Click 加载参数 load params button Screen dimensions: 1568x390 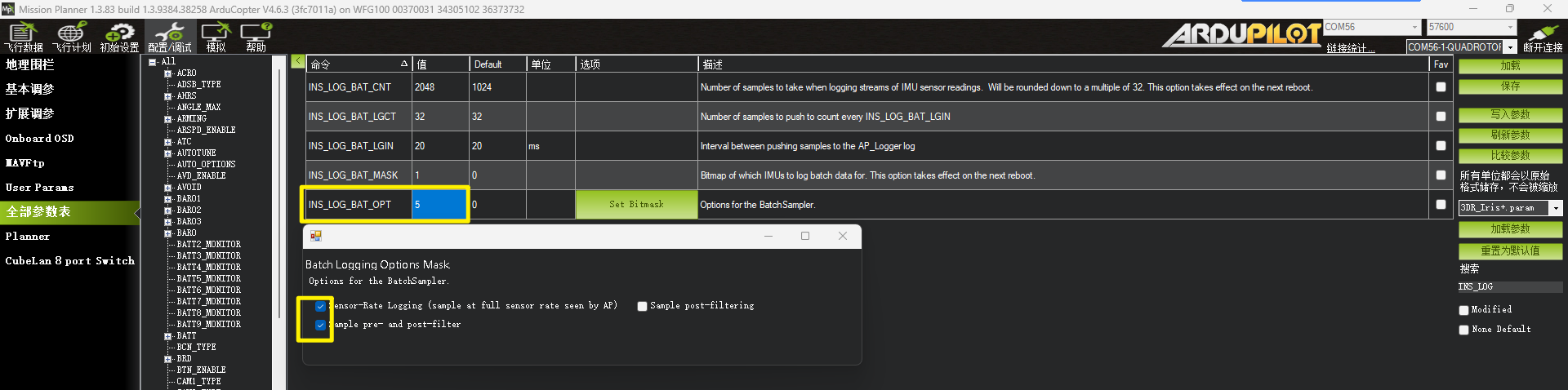click(x=1510, y=229)
